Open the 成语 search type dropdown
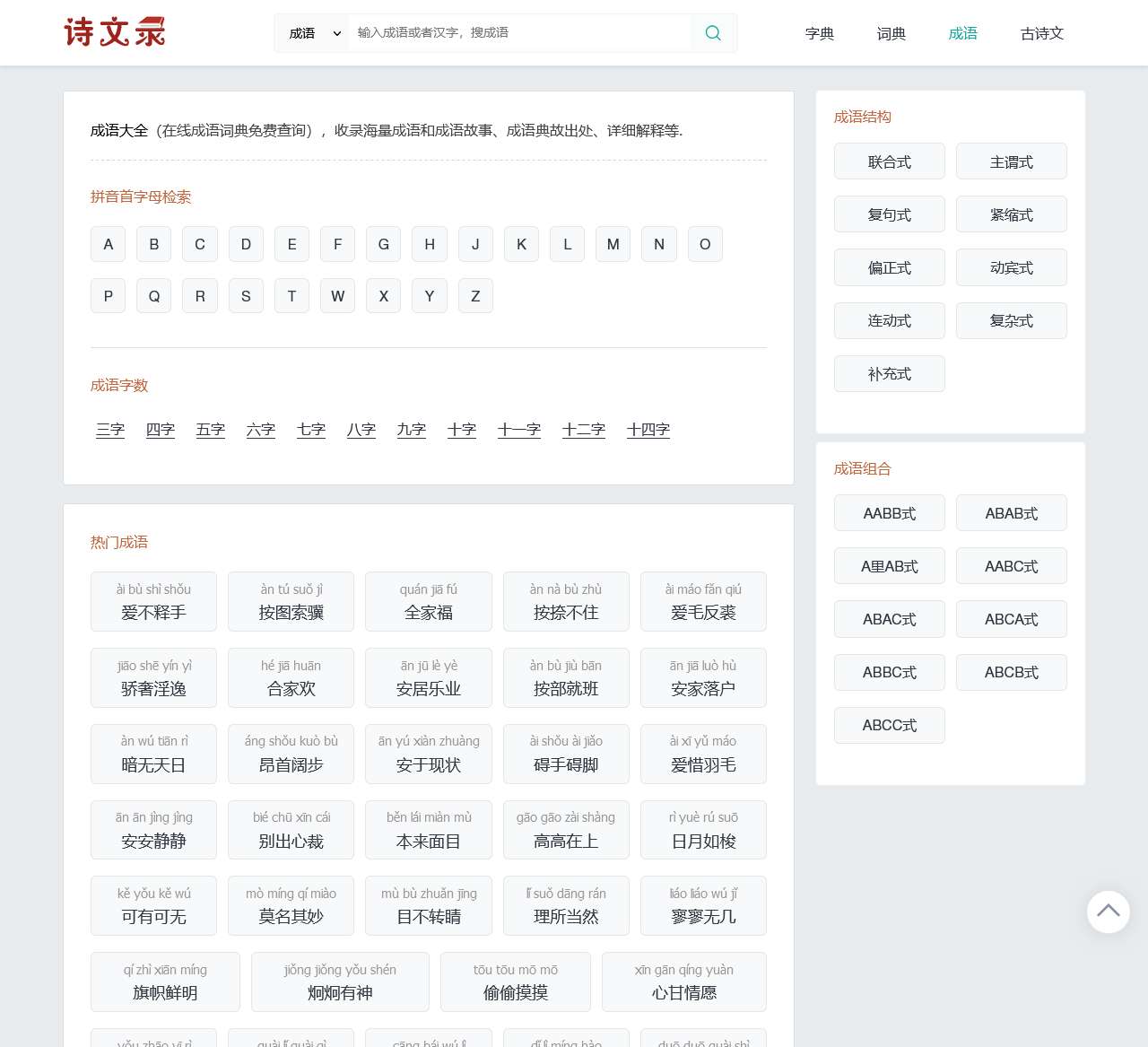The image size is (1148, 1047). pos(313,33)
